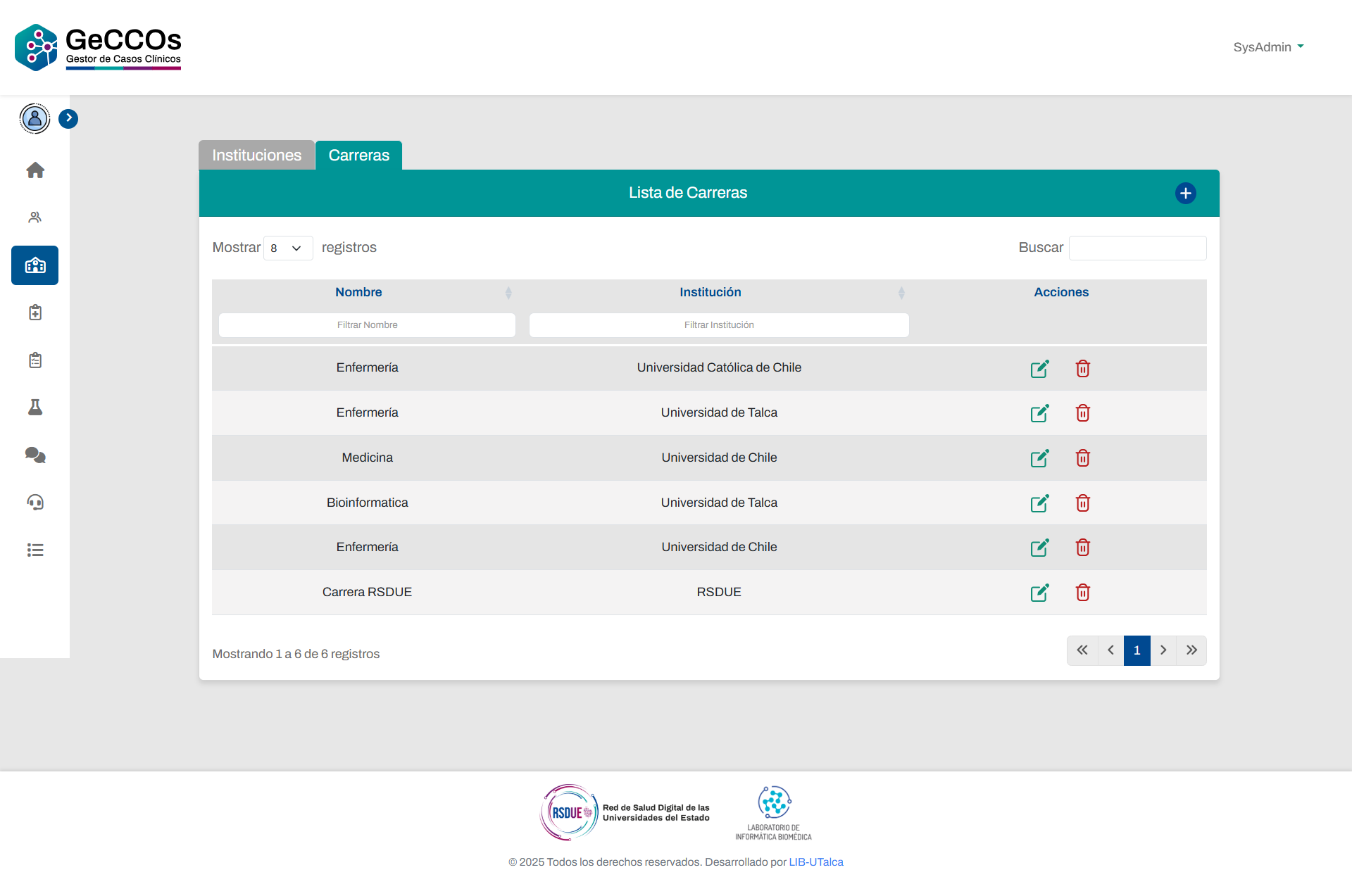Click the Bioinformatica name cell
Image resolution: width=1352 pixels, height=896 pixels.
(367, 503)
